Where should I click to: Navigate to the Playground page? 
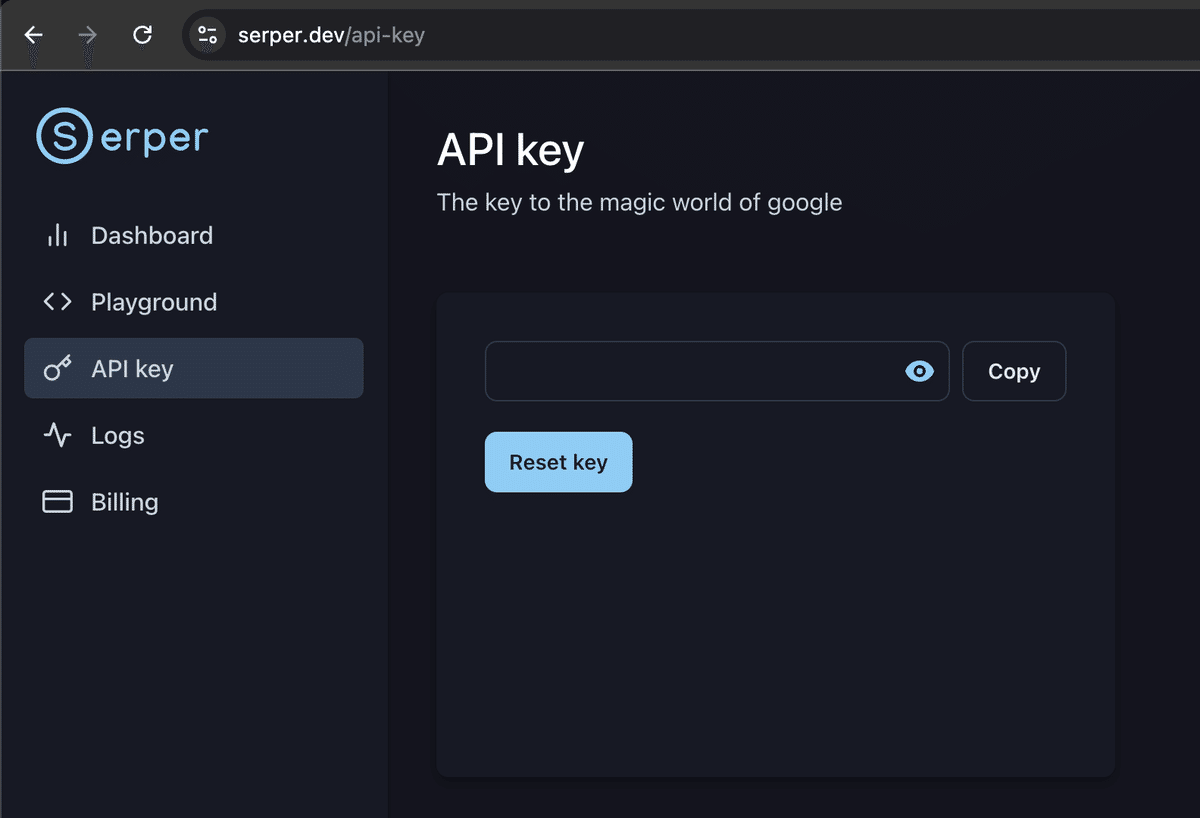pyautogui.click(x=154, y=301)
